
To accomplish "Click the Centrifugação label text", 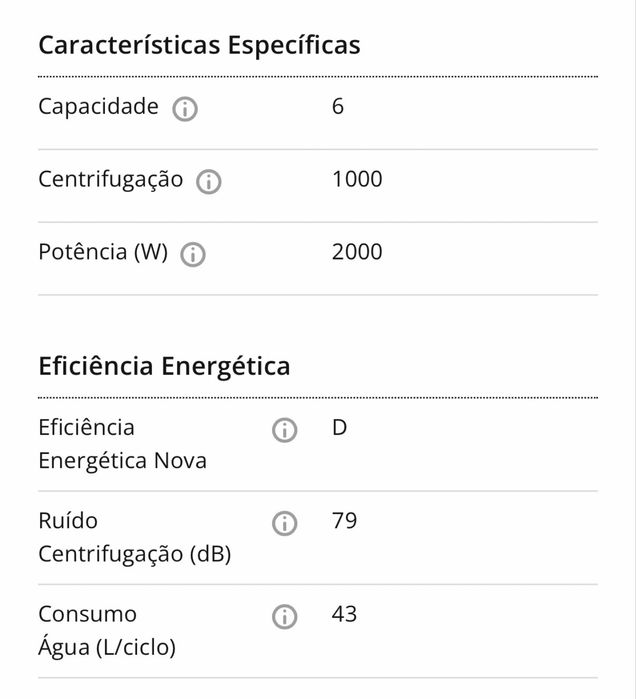I will click(x=111, y=180).
